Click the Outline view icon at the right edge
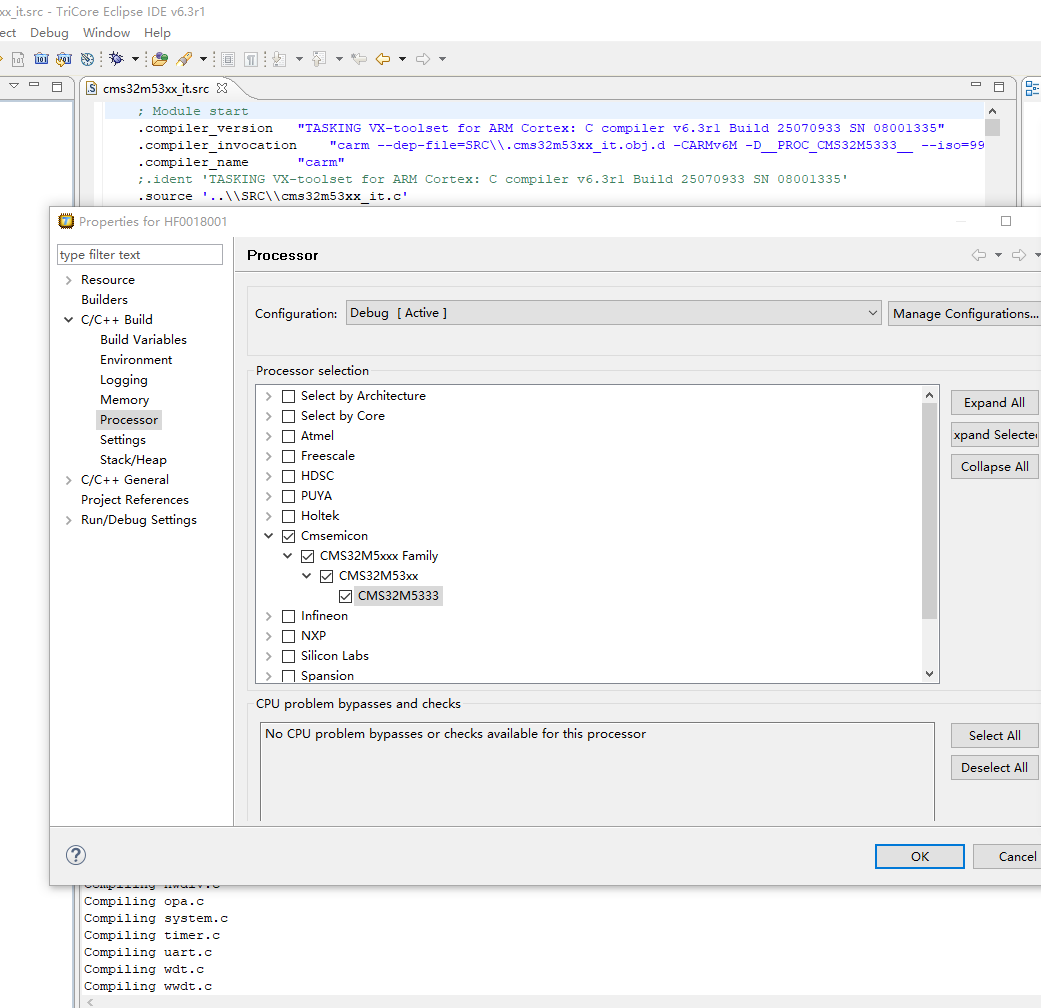1041x1008 pixels. (x=1032, y=88)
